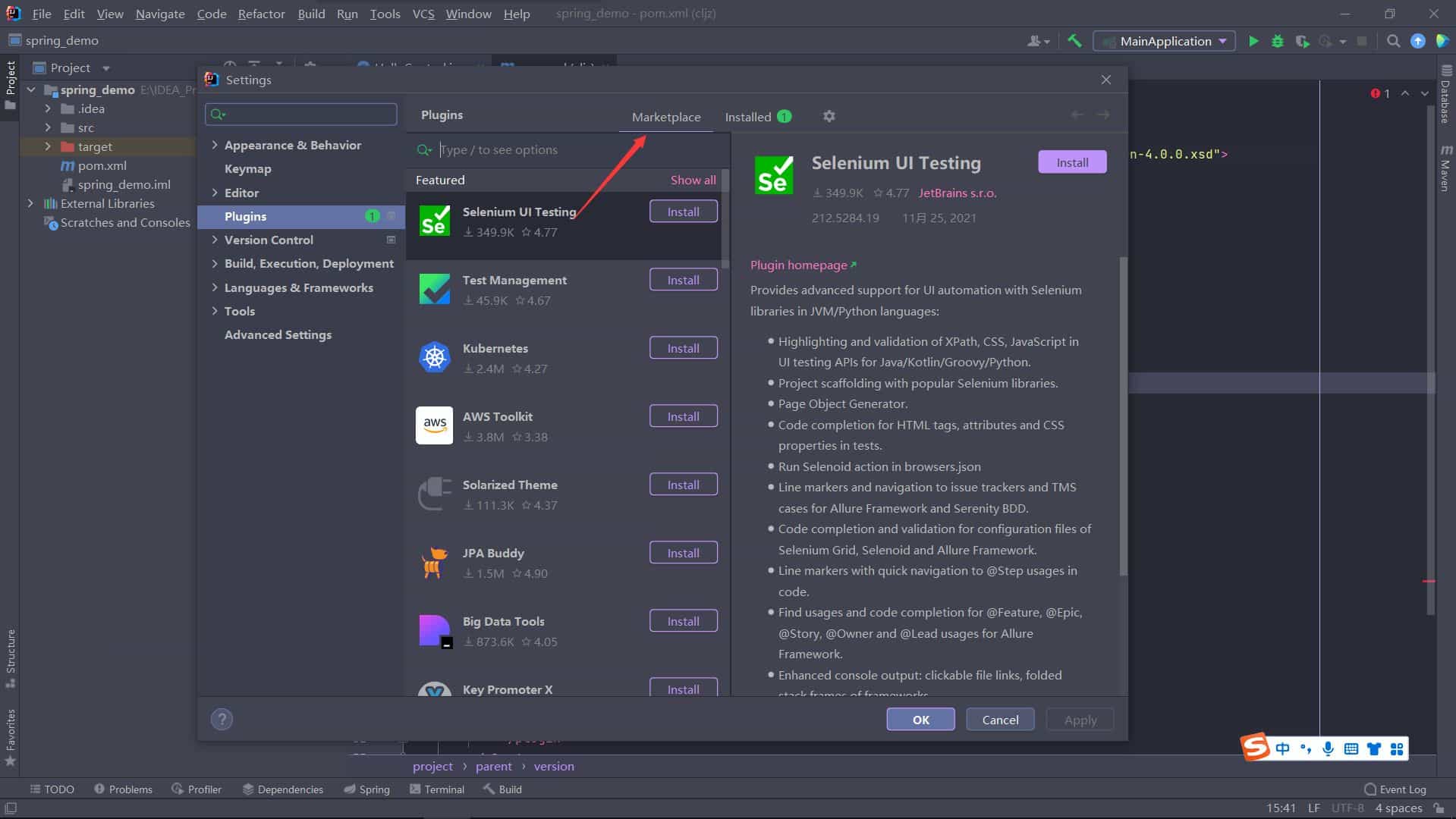Open the Sogou IME soft keyboard icon
The image size is (1456, 819).
point(1351,748)
